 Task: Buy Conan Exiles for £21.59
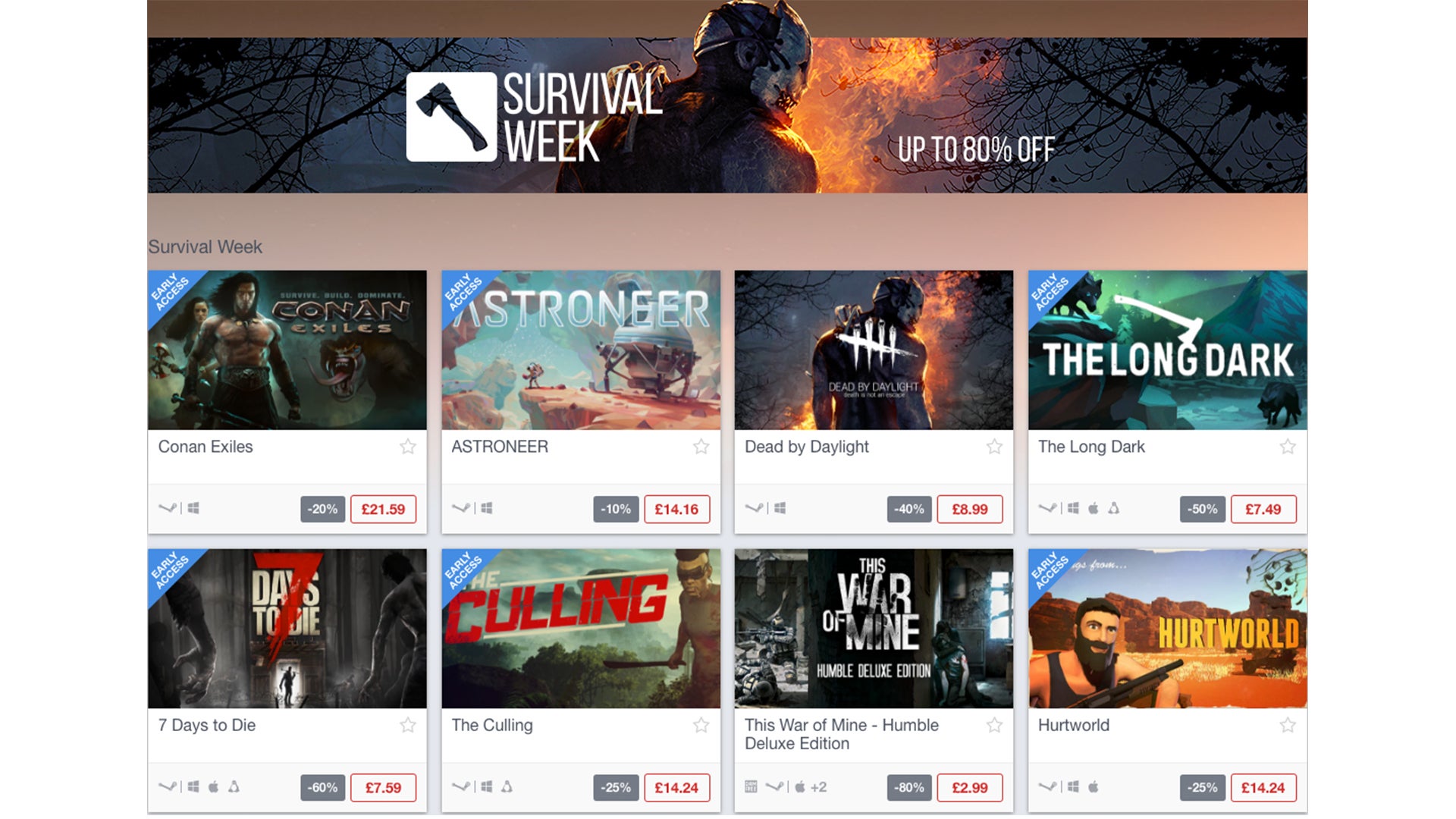[x=383, y=509]
